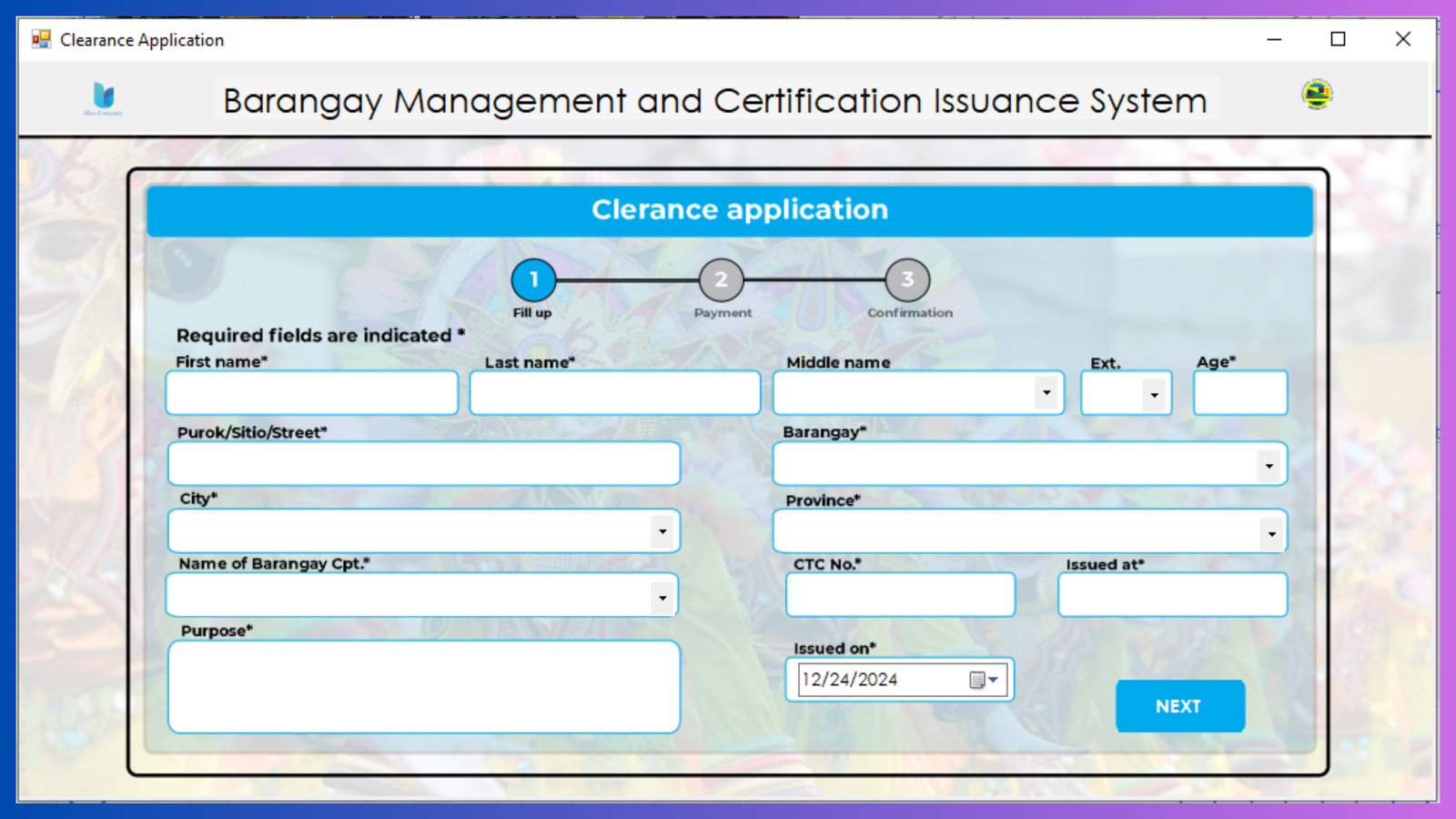Expand the Barangay dropdown list
Image resolution: width=1456 pixels, height=819 pixels.
[x=1269, y=466]
